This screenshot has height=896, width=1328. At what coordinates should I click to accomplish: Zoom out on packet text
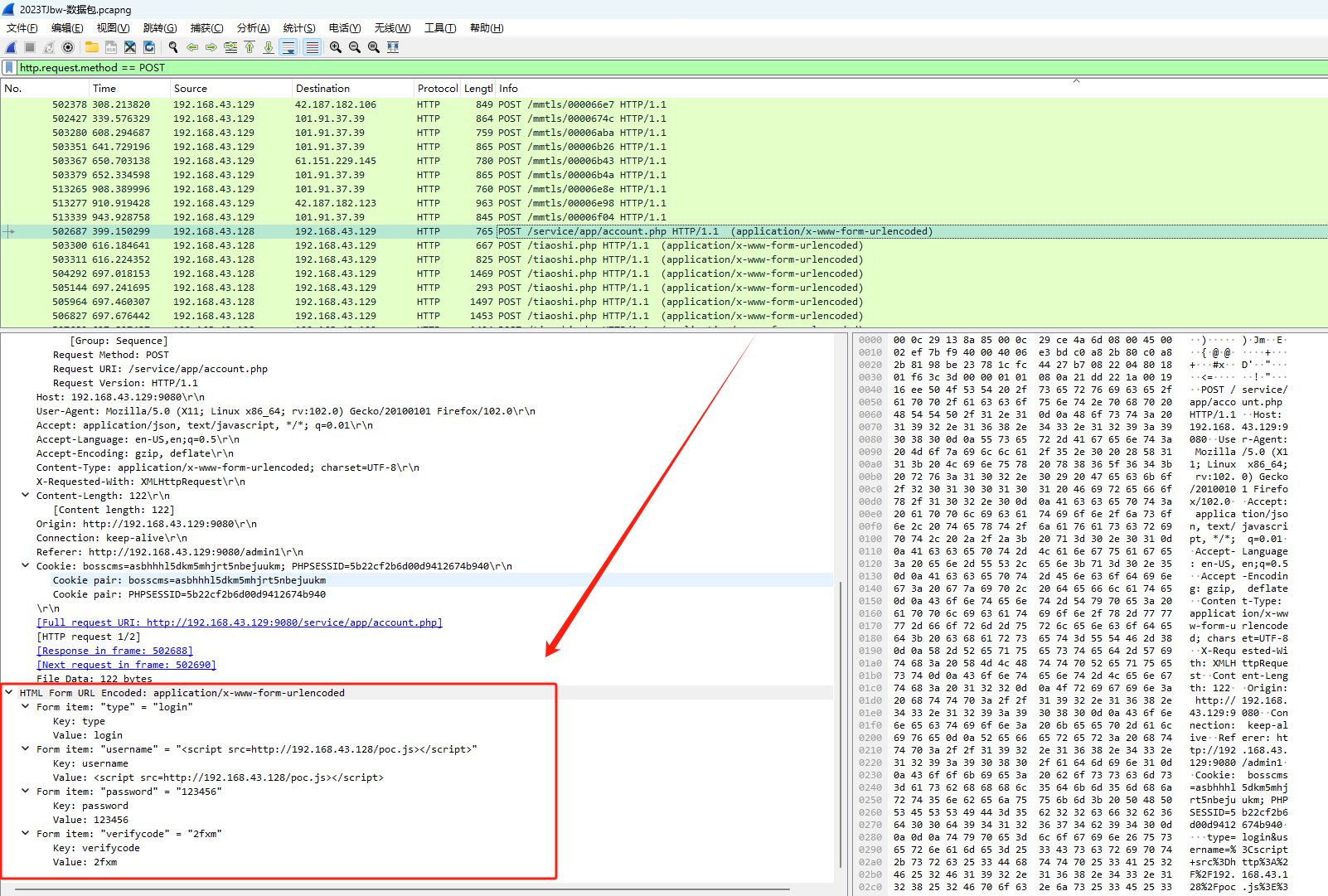click(x=355, y=47)
